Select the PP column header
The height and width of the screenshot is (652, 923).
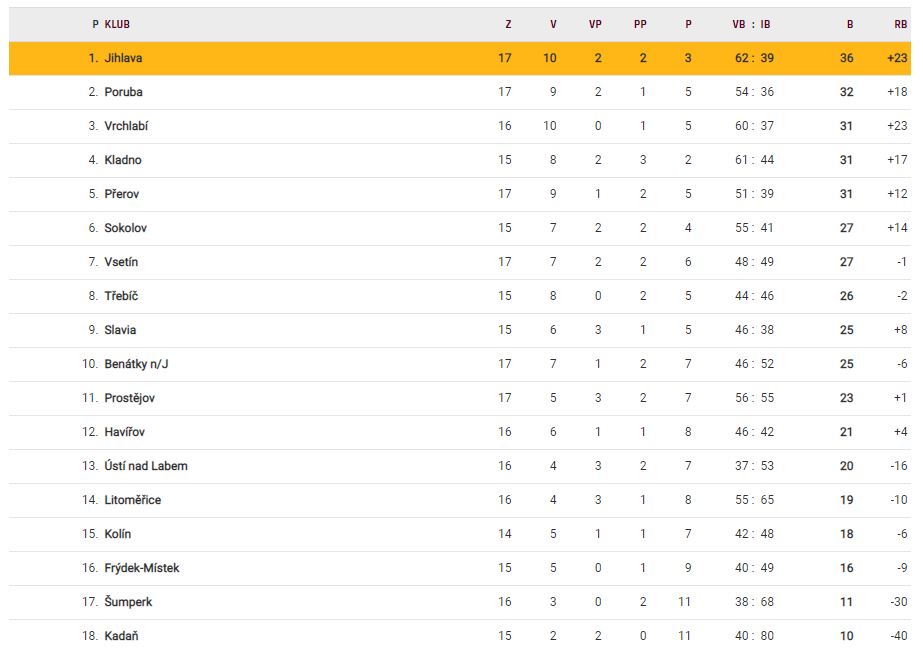[640, 24]
